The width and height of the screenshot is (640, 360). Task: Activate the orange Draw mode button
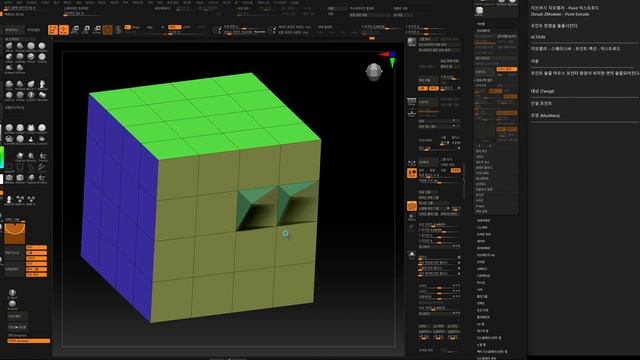pyautogui.click(x=64, y=30)
